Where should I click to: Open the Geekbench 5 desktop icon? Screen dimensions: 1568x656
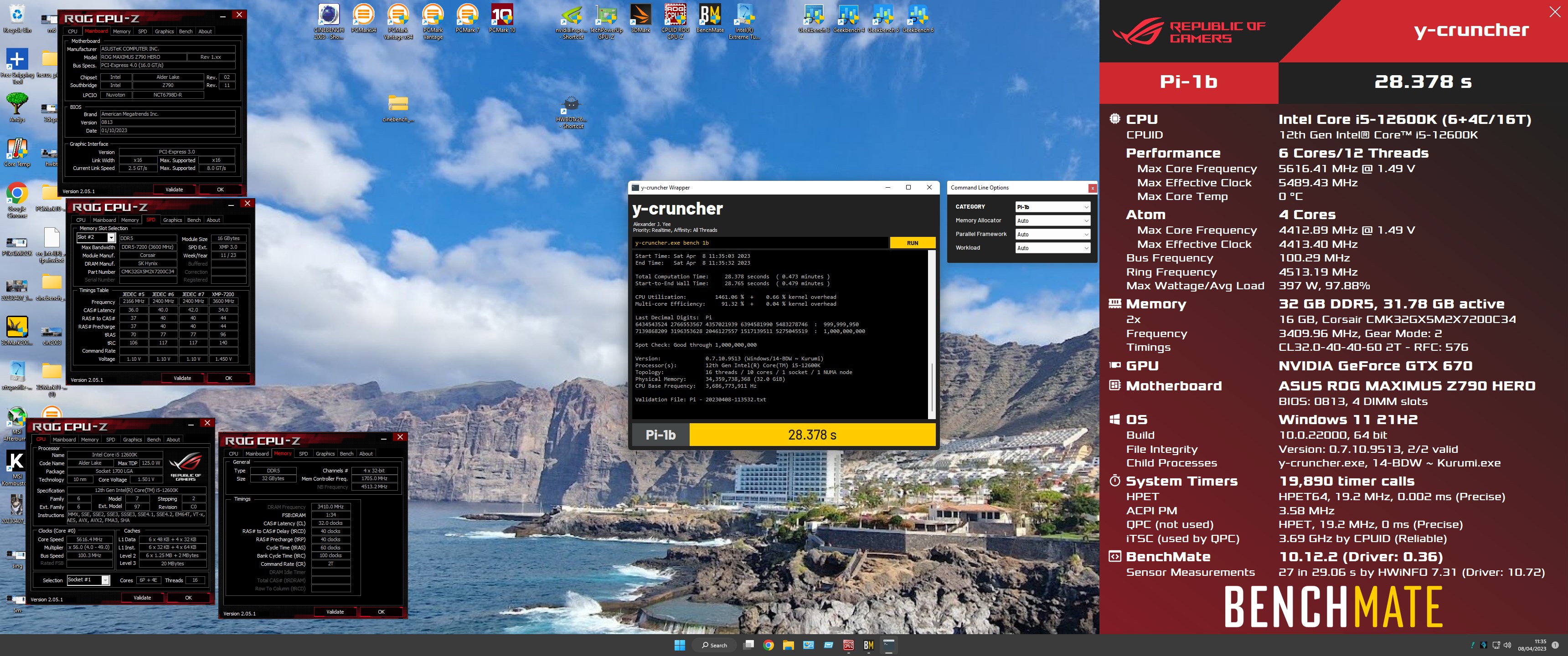point(883,18)
